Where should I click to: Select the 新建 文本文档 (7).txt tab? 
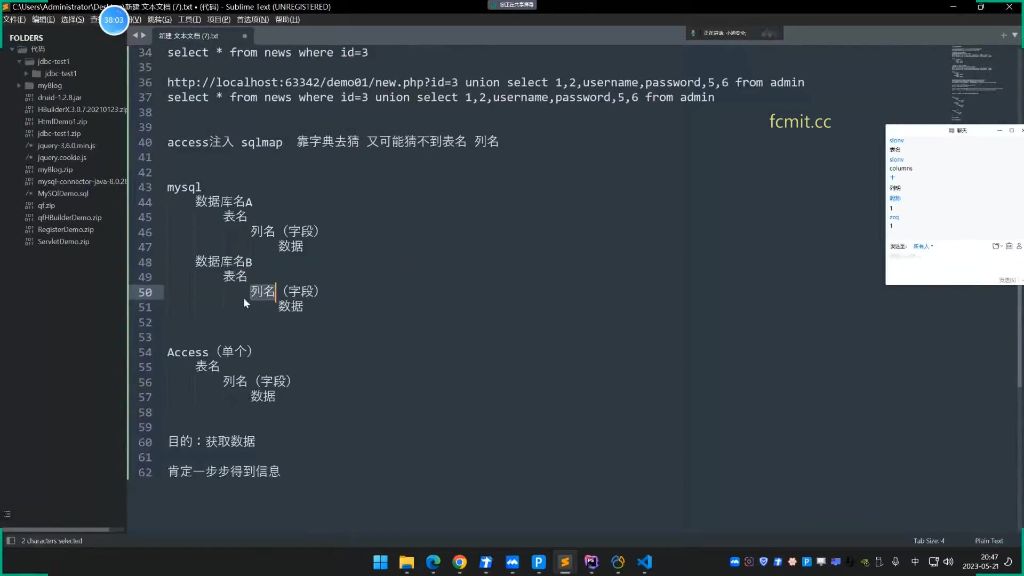click(x=189, y=36)
